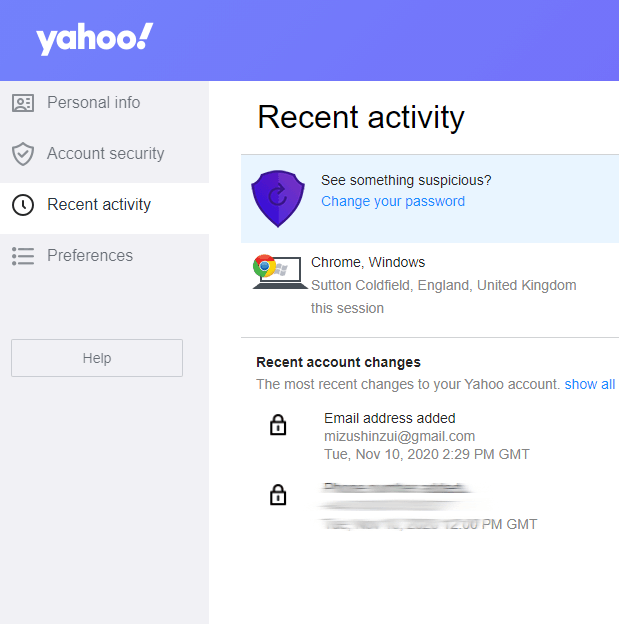Open the Personal info menu item

click(x=93, y=103)
